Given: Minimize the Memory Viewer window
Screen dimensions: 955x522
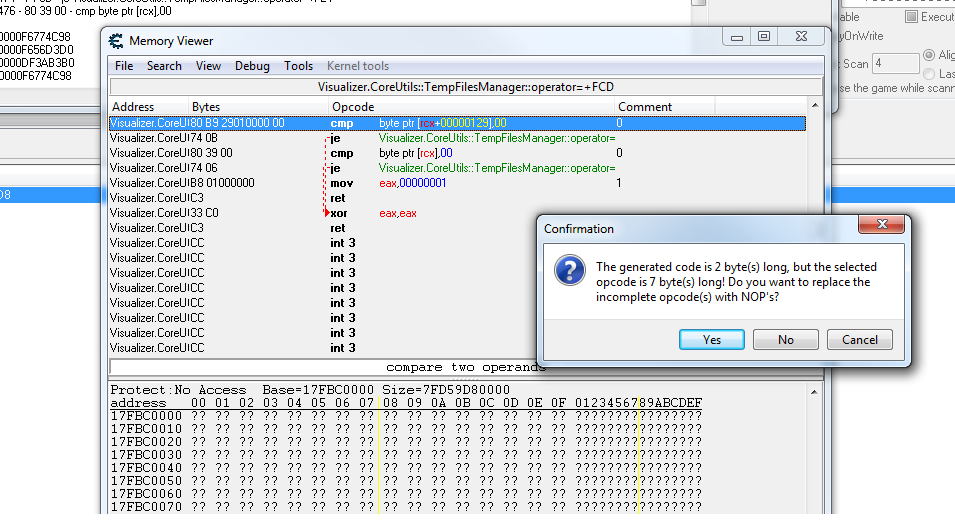Looking at the screenshot, I should coord(737,37).
